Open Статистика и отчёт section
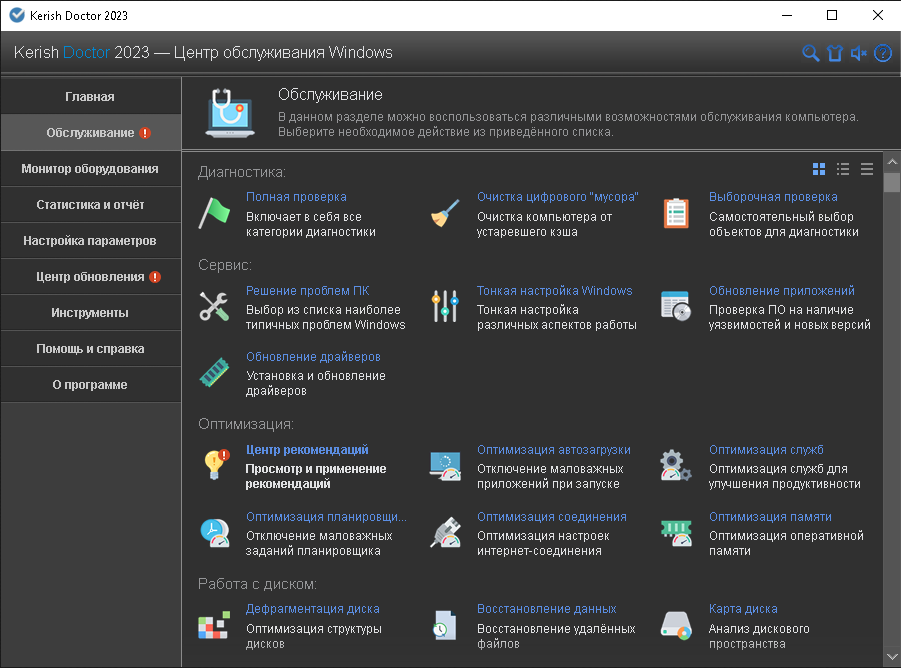Image resolution: width=901 pixels, height=668 pixels. (x=90, y=204)
